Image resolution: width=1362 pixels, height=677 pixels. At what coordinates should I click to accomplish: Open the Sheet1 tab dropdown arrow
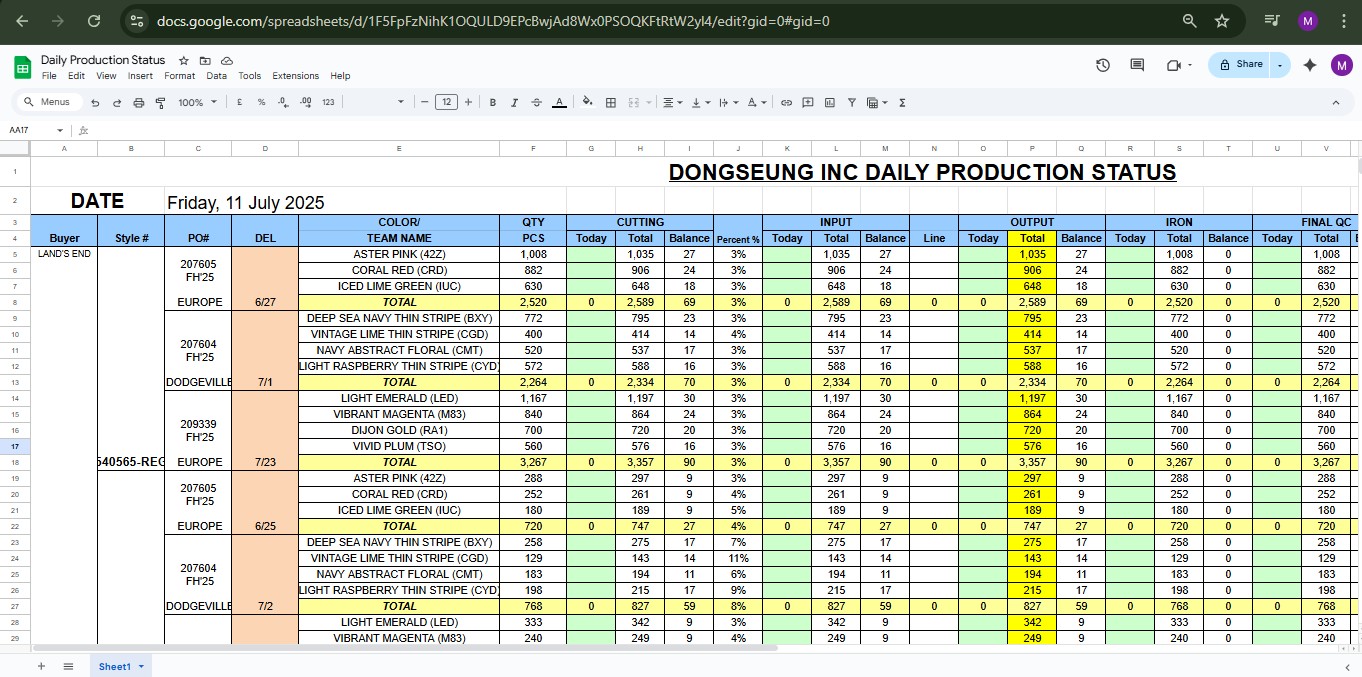pyautogui.click(x=142, y=666)
